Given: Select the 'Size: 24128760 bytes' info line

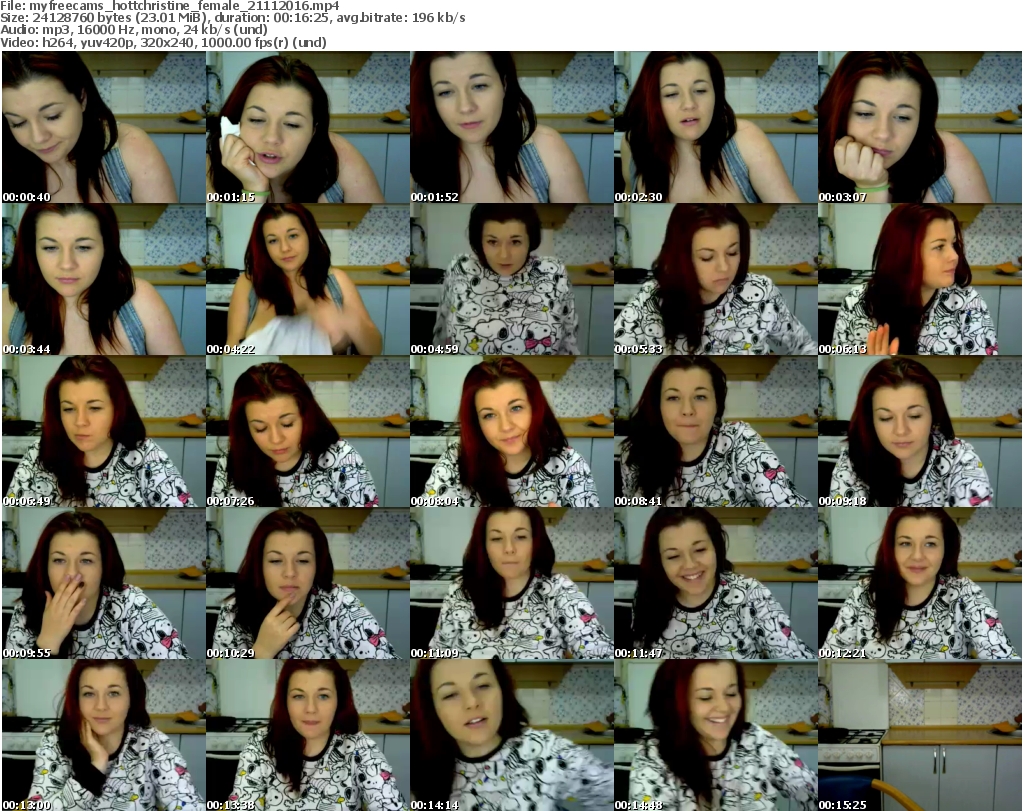Looking at the screenshot, I should 233,18.
